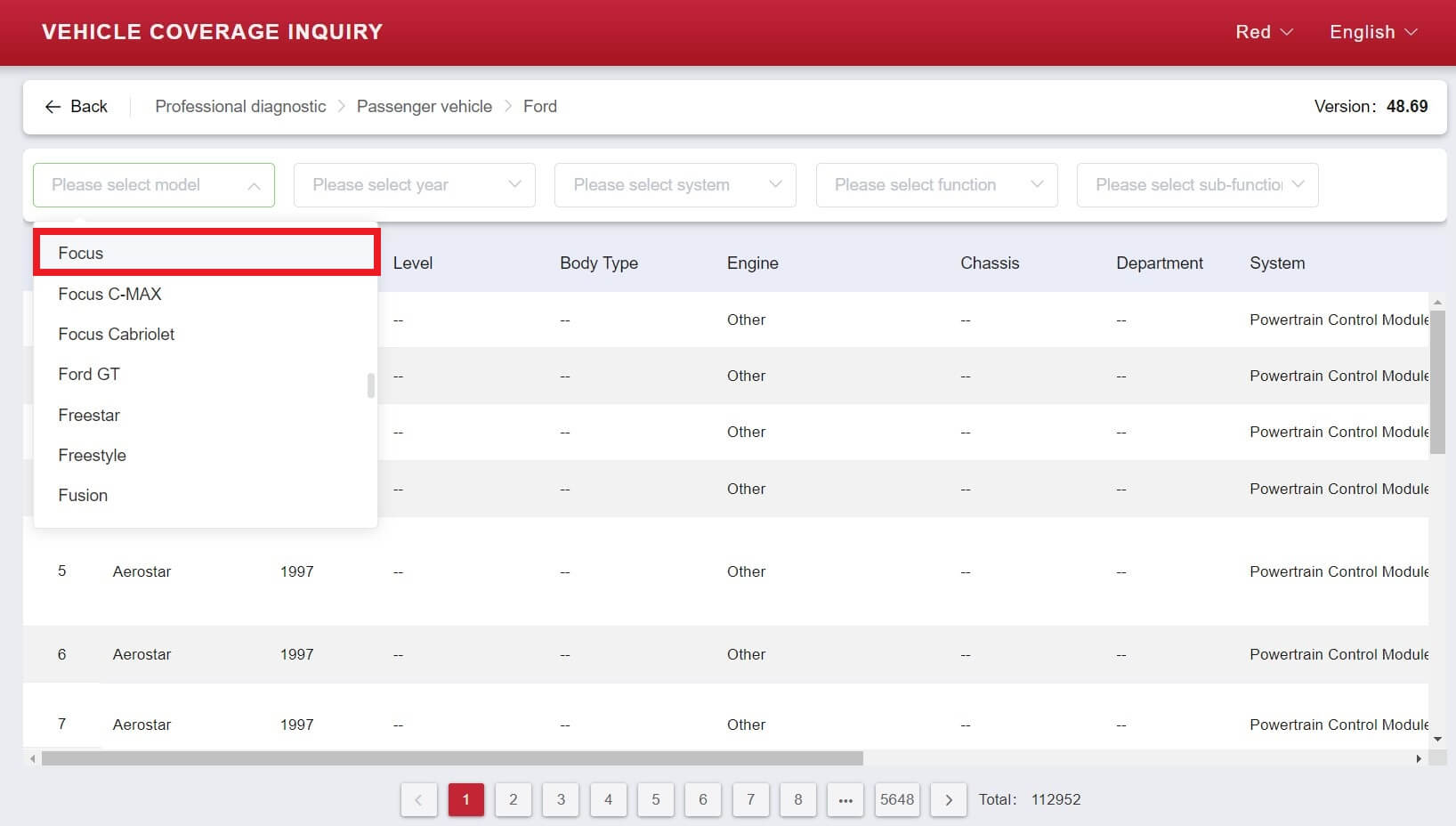Go to next page arrow in pagination
Image resolution: width=1456 pixels, height=826 pixels.
click(948, 799)
